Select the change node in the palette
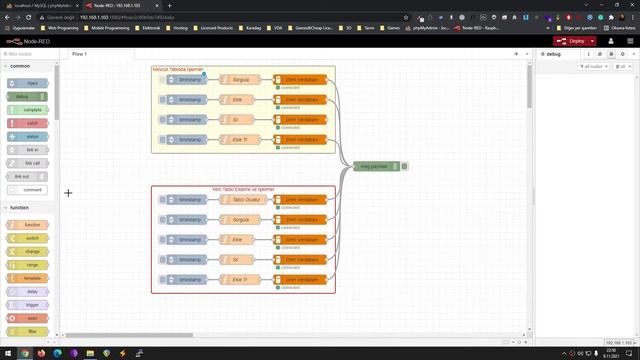Image resolution: width=640 pixels, height=360 pixels. click(x=27, y=251)
